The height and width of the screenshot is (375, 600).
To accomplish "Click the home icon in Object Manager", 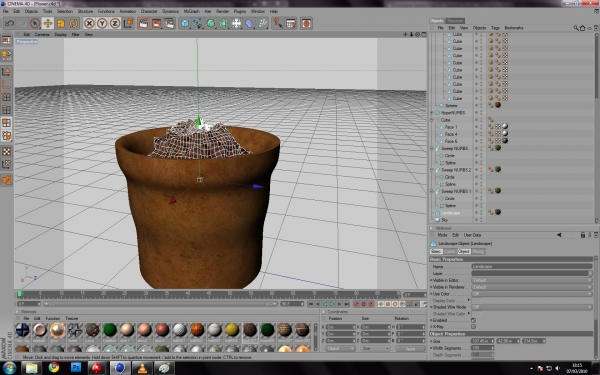I will pyautogui.click(x=582, y=28).
